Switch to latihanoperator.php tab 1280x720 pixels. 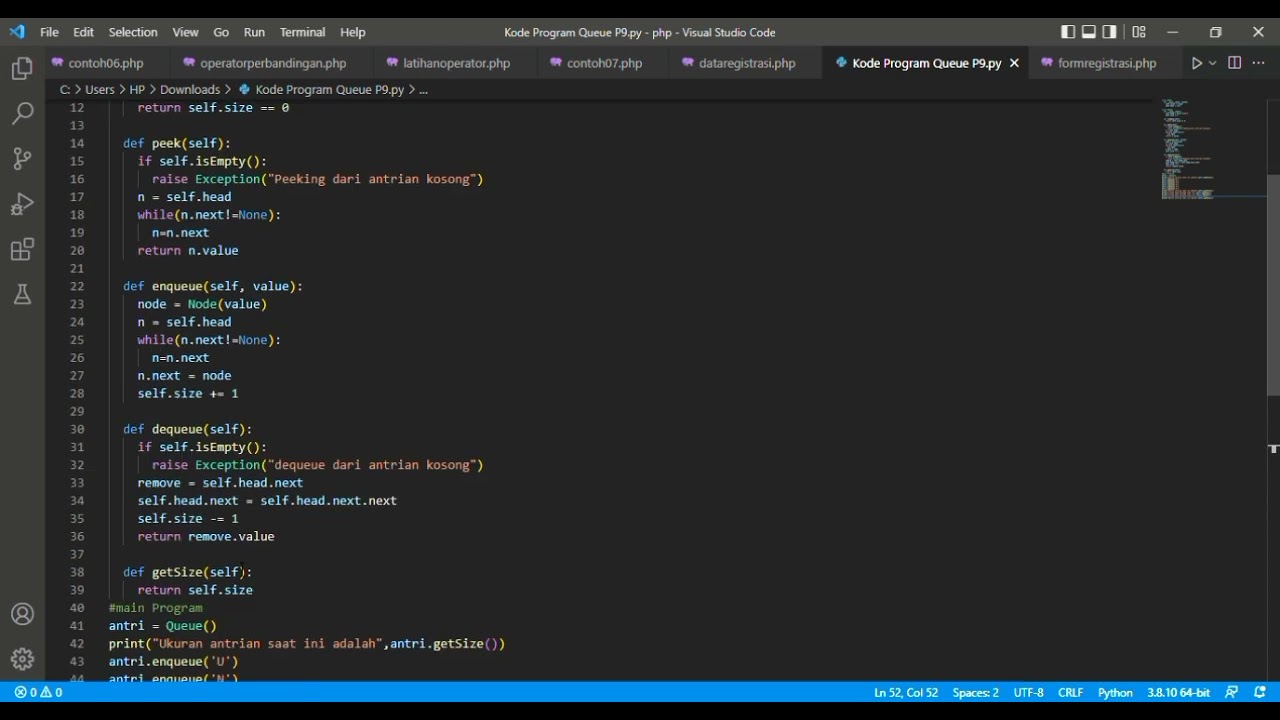(456, 63)
